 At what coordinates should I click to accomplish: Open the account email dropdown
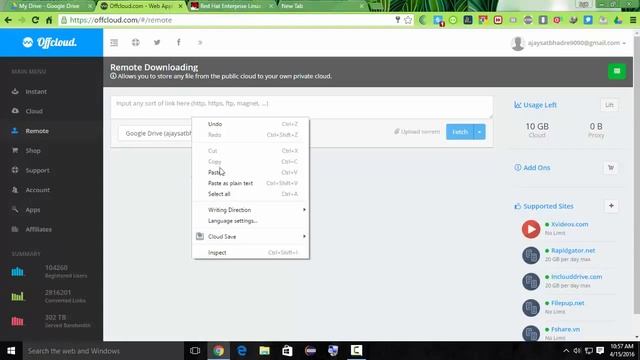coord(569,43)
